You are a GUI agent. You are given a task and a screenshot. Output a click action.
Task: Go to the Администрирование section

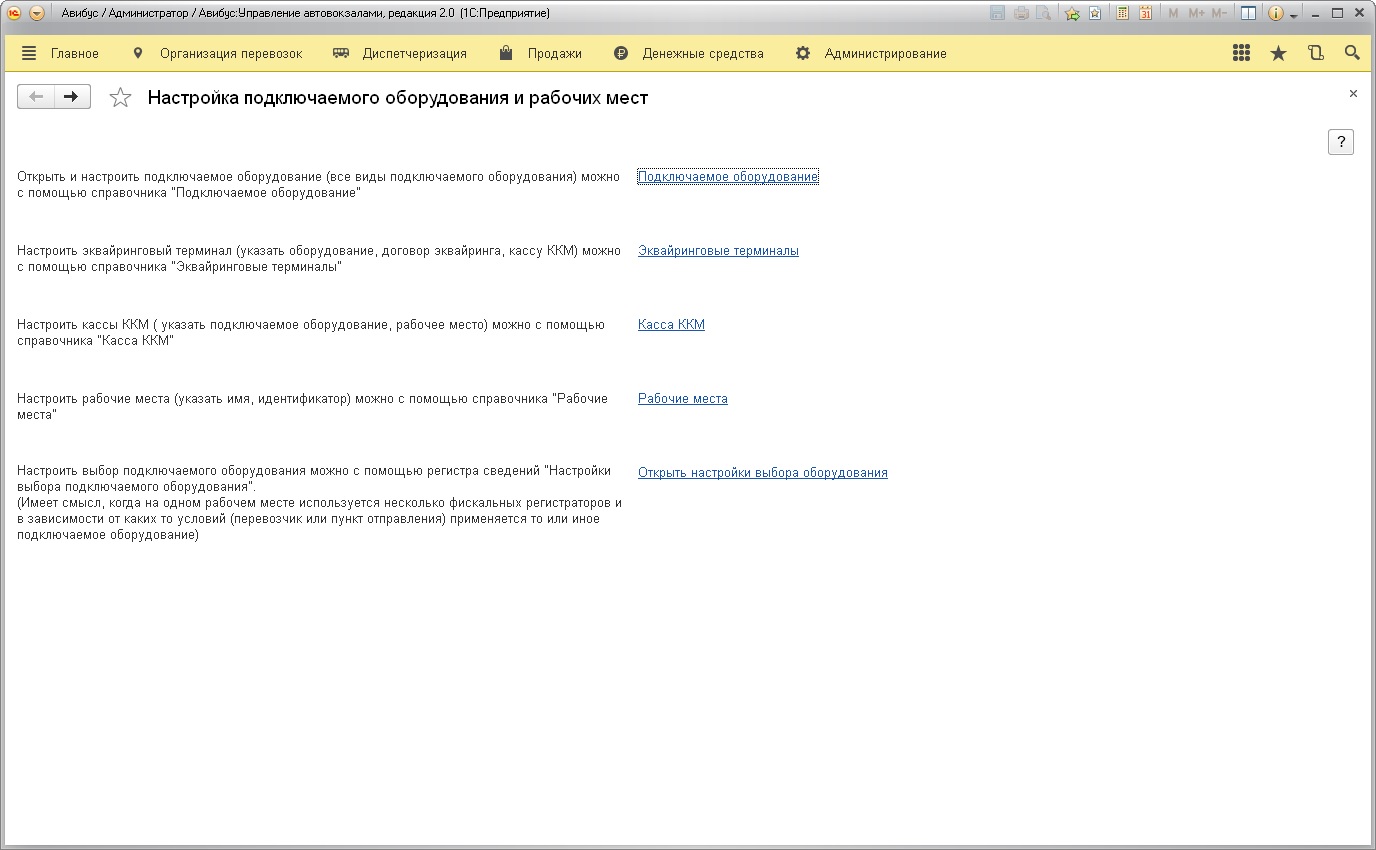871,54
